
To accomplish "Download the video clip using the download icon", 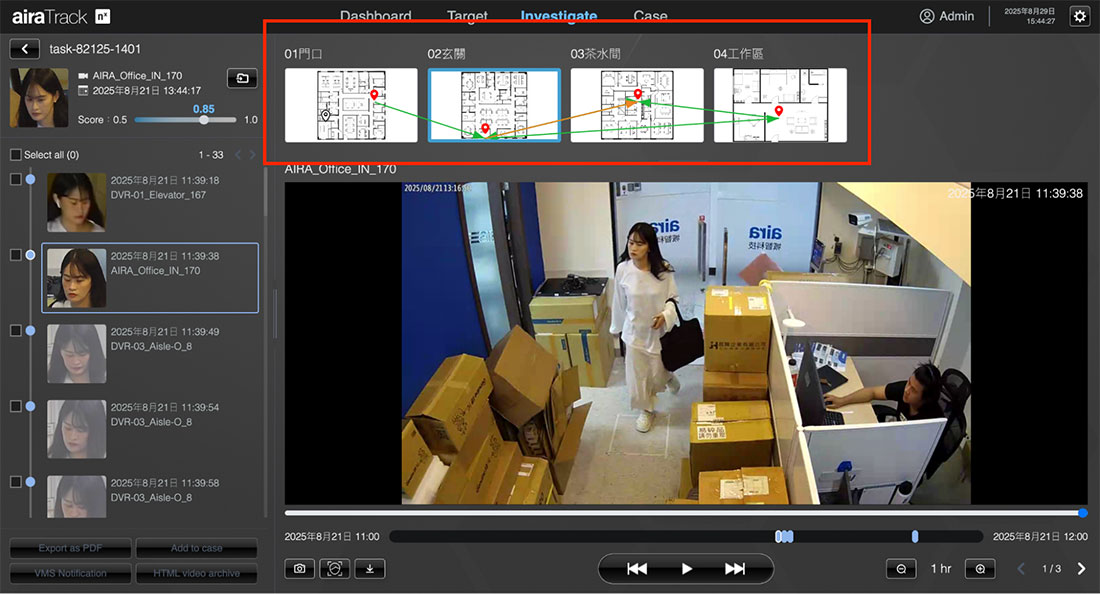I will pyautogui.click(x=370, y=568).
